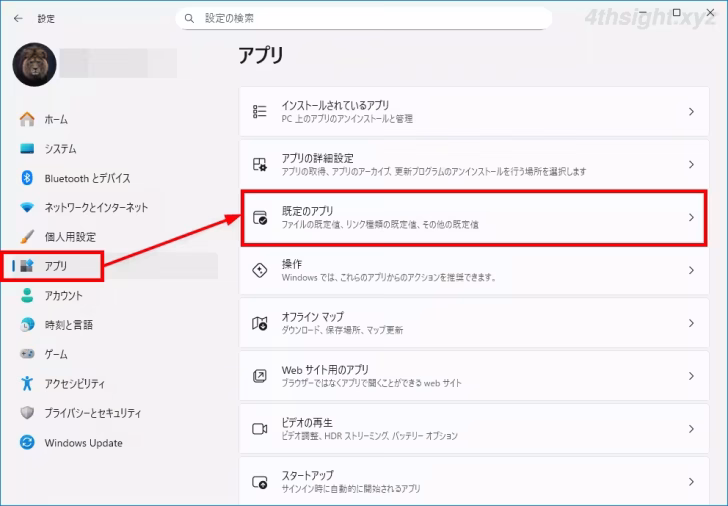Image resolution: width=728 pixels, height=506 pixels.
Task: Expand 操作 row chevron
Action: tap(691, 270)
